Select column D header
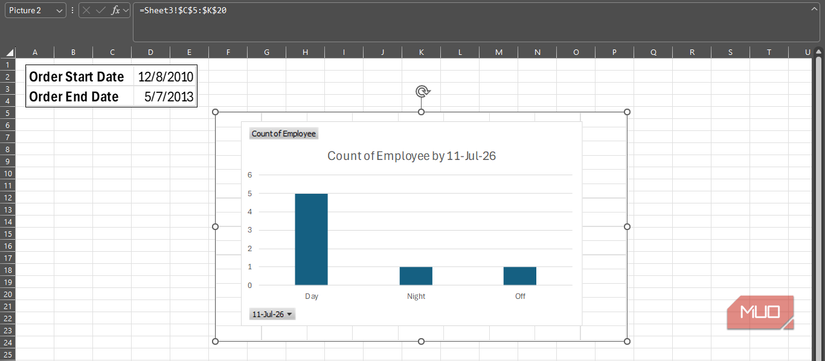This screenshot has width=825, height=361. (150, 52)
